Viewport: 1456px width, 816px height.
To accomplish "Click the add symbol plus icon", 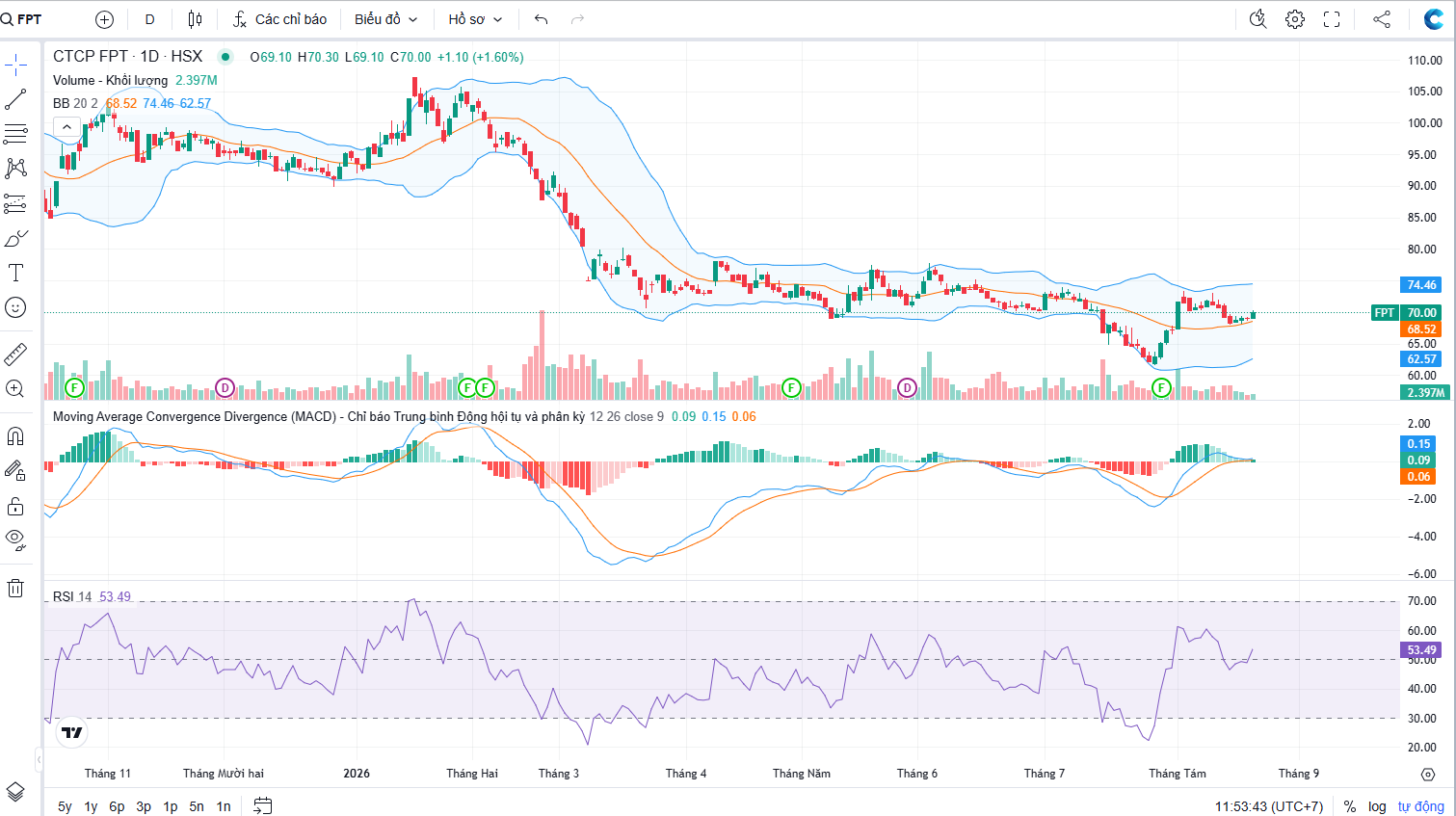I will click(105, 19).
